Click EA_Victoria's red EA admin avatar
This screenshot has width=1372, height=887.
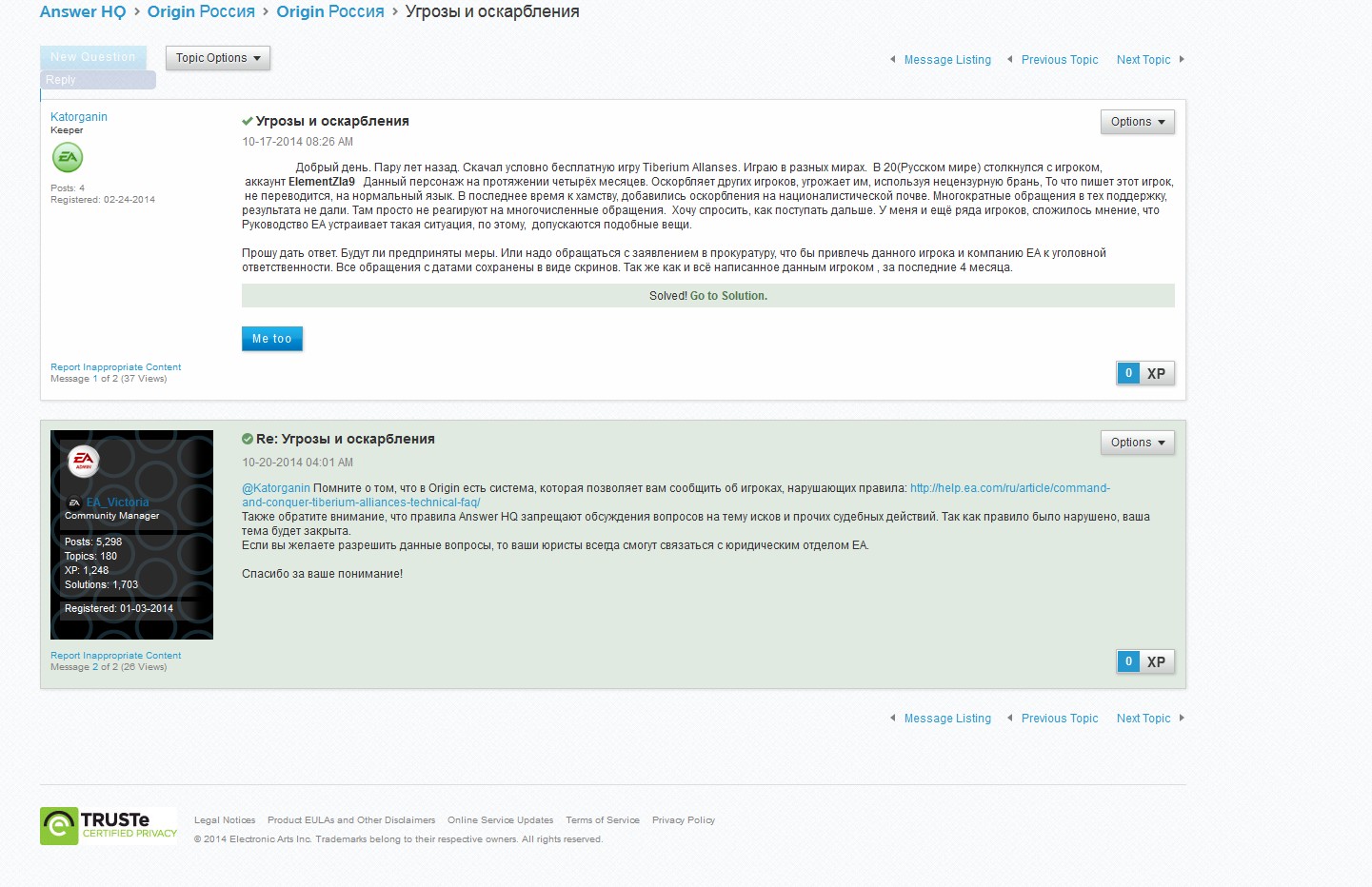(84, 461)
